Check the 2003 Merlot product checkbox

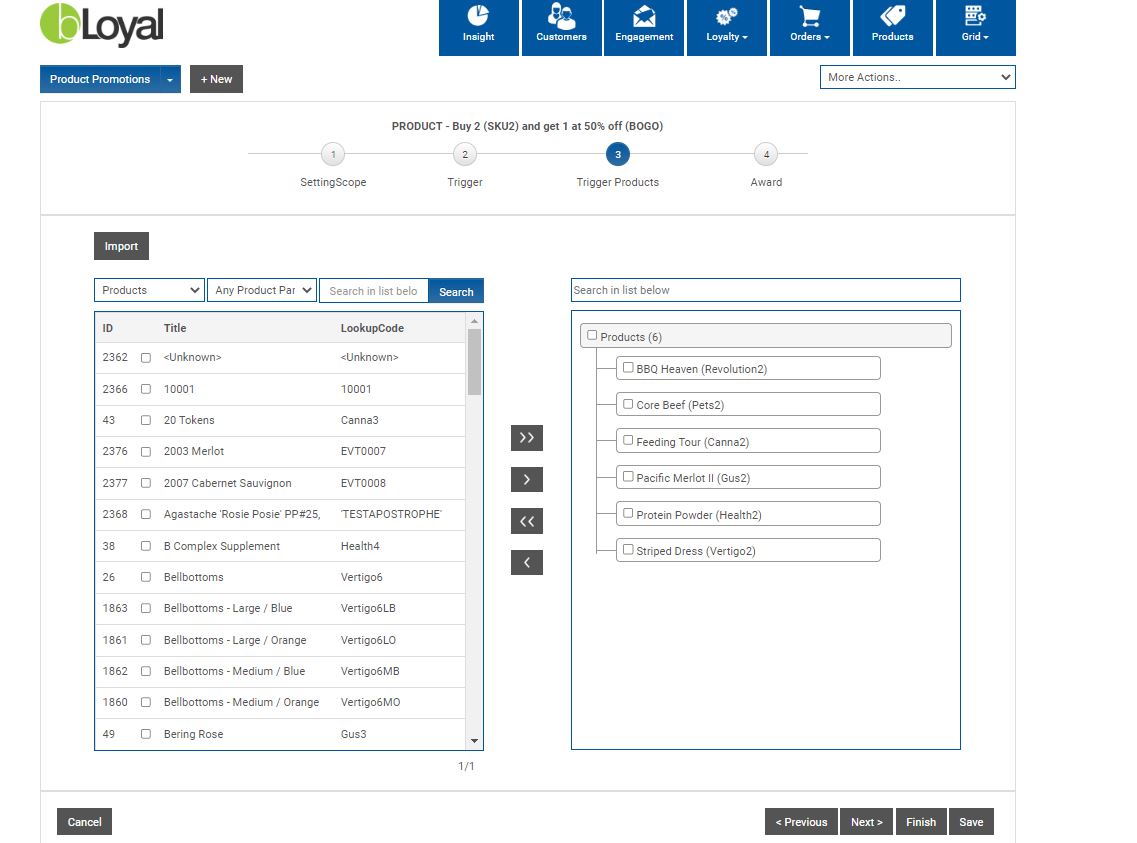146,451
